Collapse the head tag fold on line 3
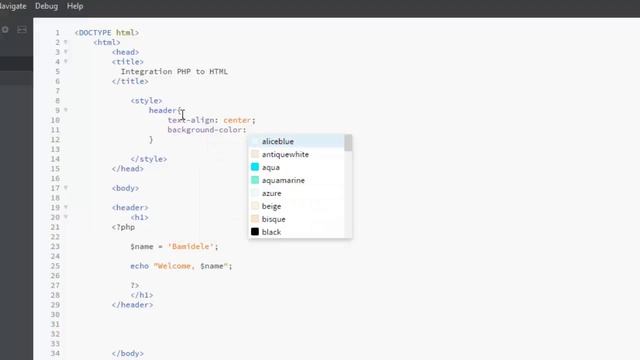 tap(66, 52)
